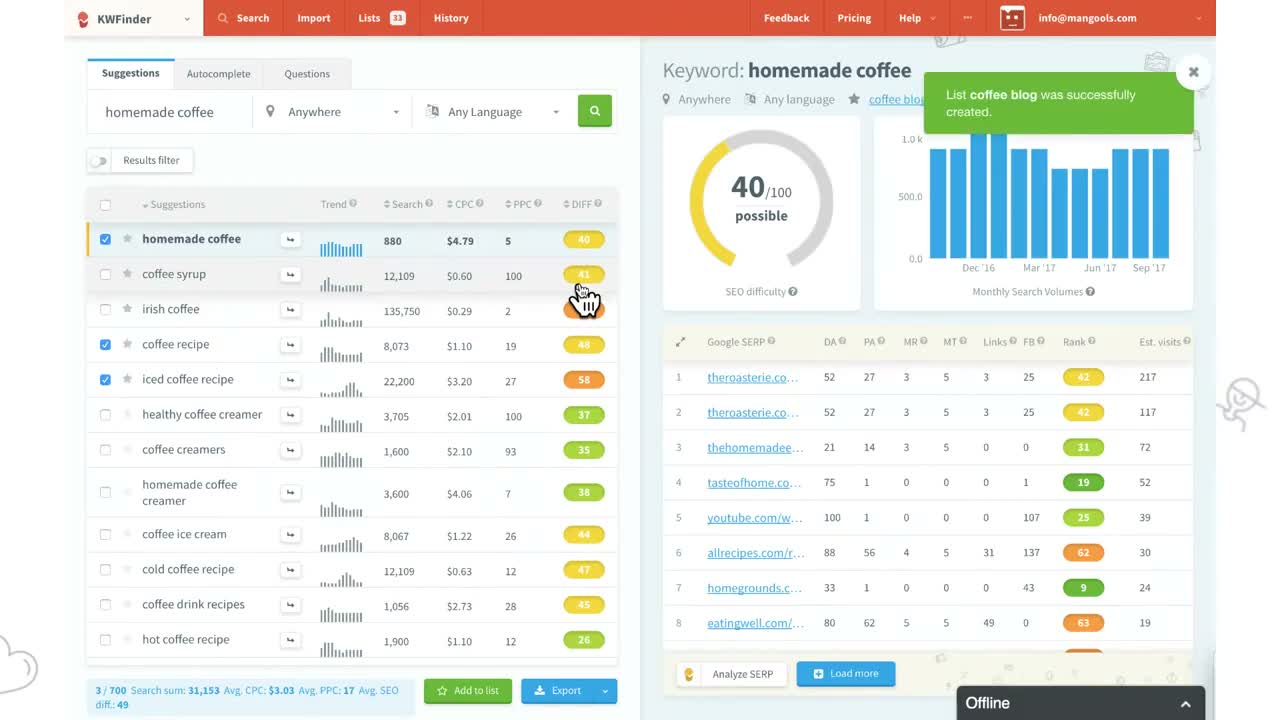Click the info@mangools.com account label
The width and height of the screenshot is (1280, 720).
click(x=1087, y=18)
